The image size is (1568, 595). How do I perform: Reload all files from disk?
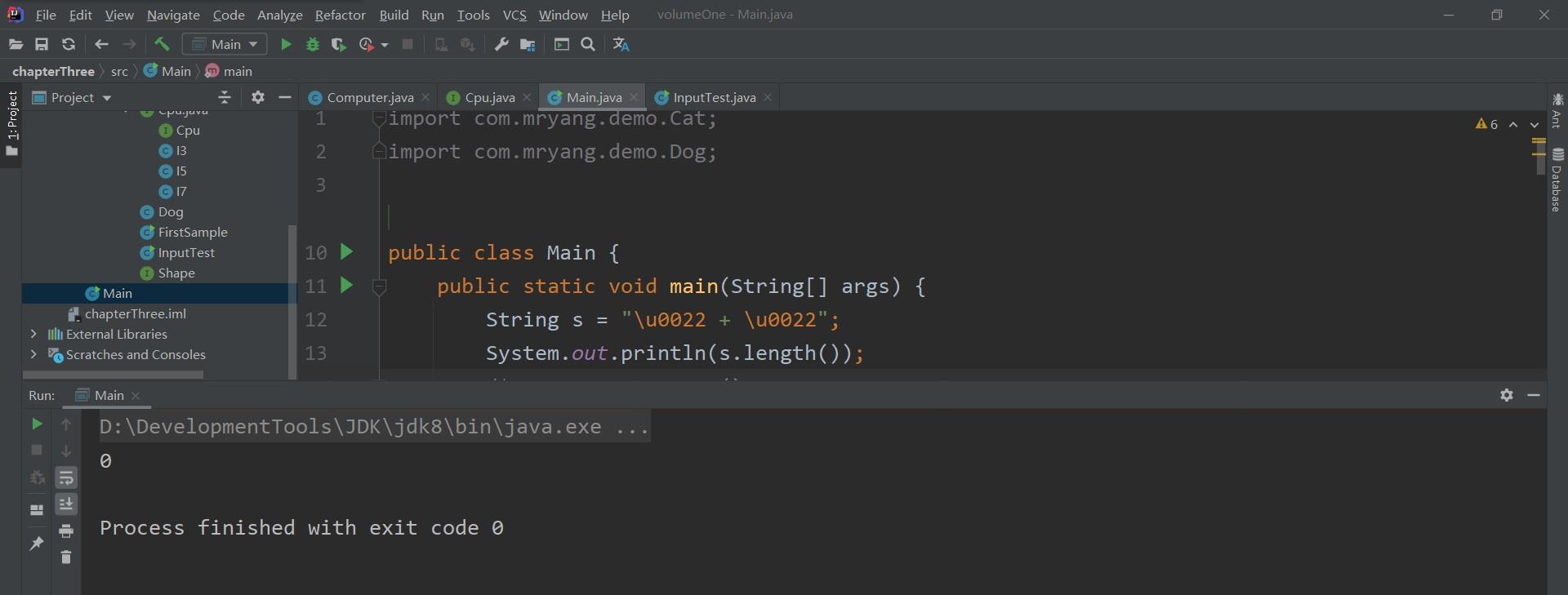tap(69, 44)
